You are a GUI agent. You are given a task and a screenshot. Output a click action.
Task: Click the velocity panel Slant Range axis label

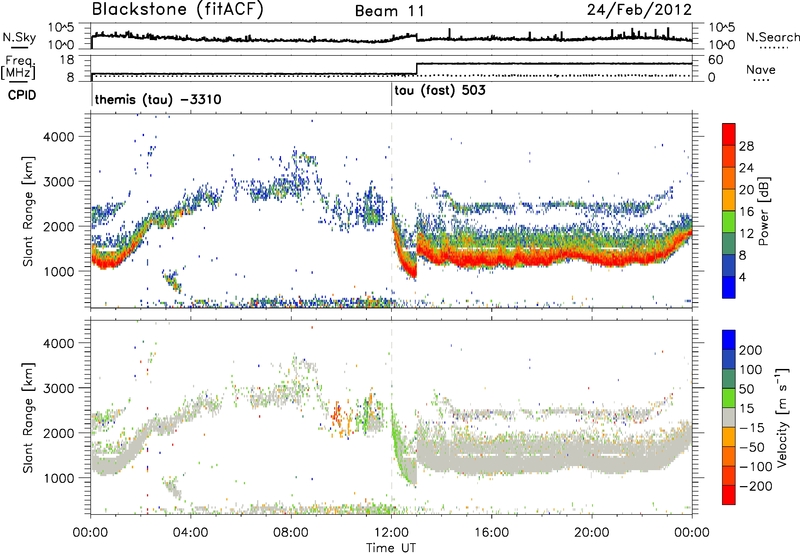click(x=28, y=417)
